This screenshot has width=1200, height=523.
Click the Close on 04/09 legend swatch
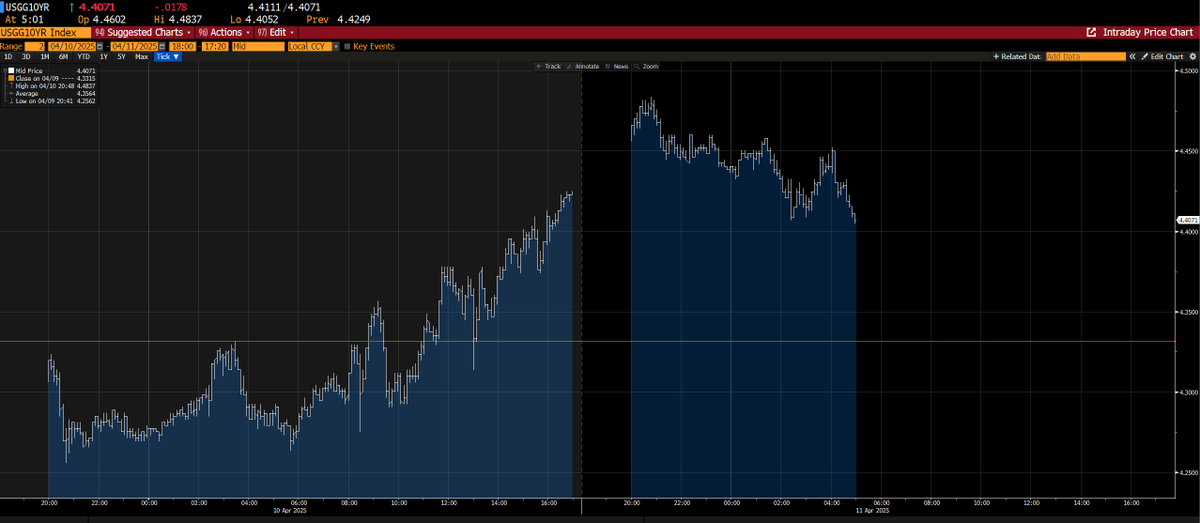click(x=11, y=78)
